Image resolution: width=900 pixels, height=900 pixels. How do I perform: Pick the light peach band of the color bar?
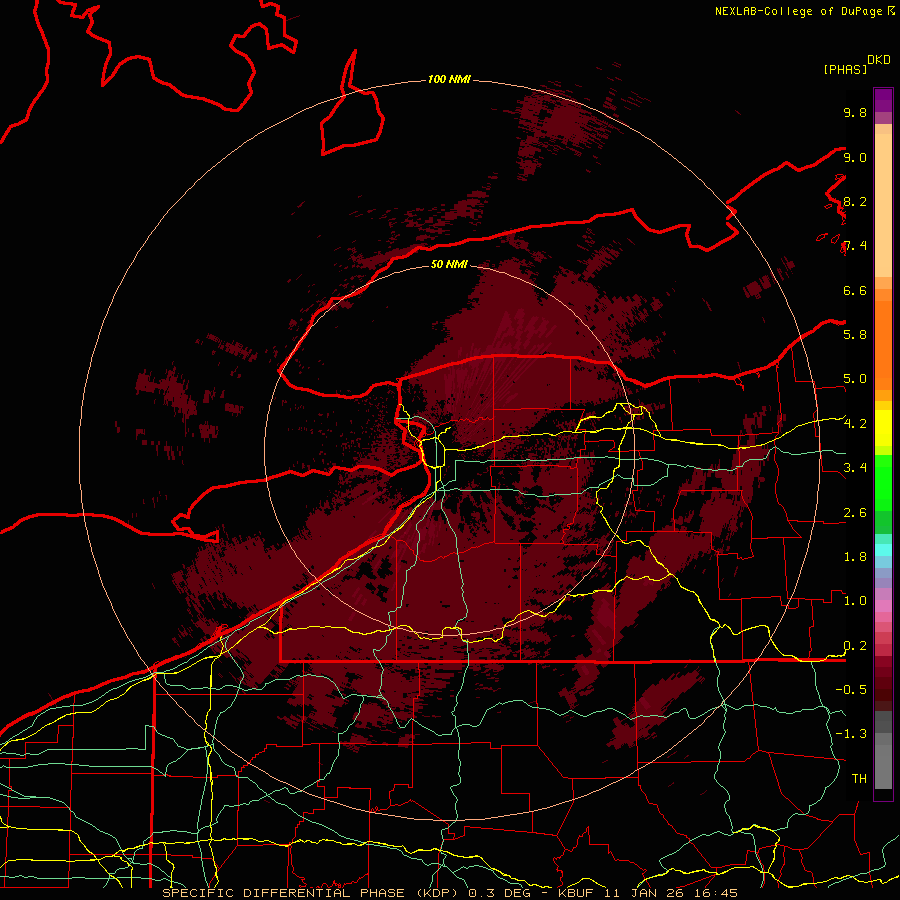(883, 205)
